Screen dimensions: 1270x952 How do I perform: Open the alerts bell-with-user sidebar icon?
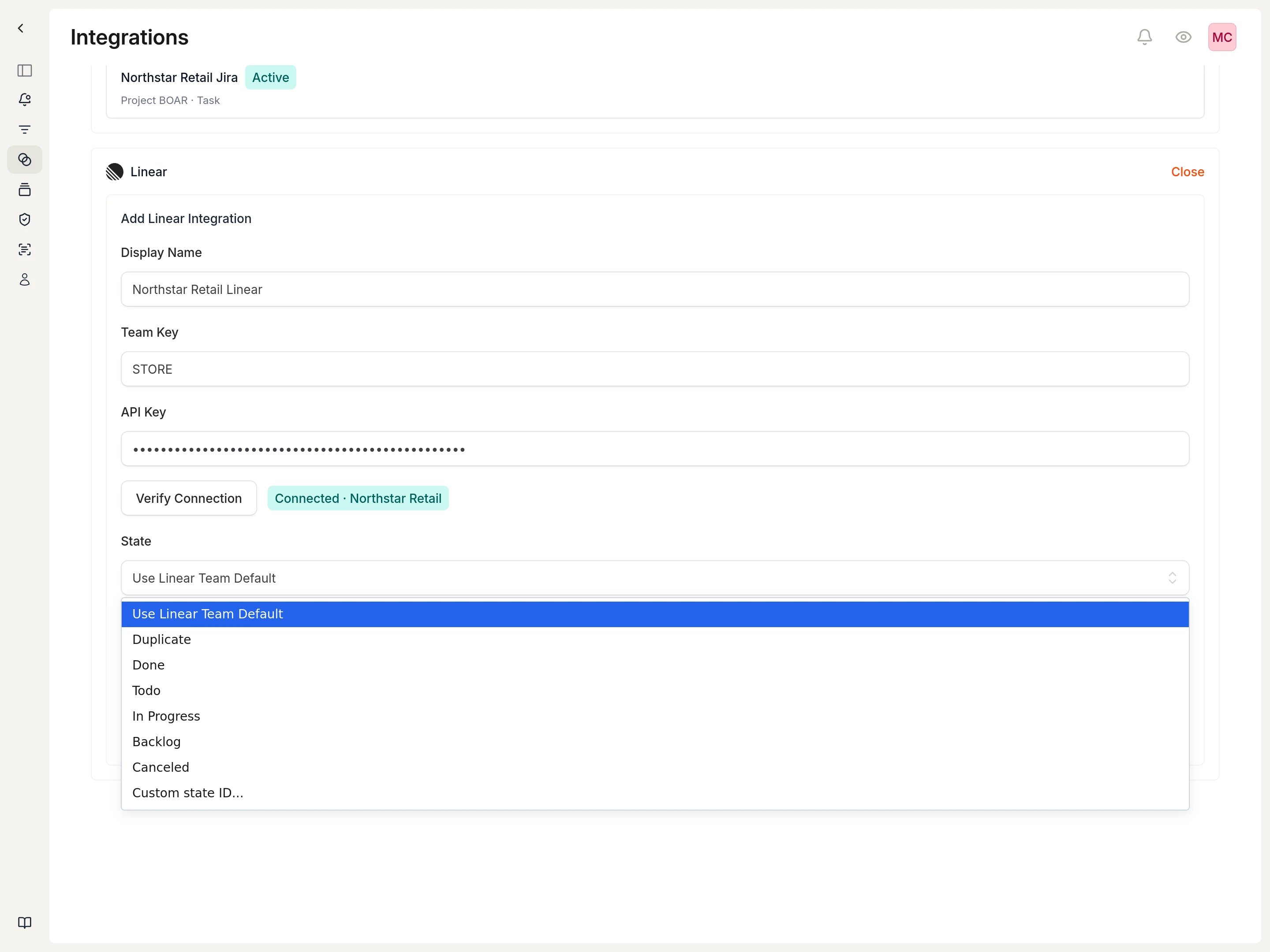pyautogui.click(x=25, y=100)
